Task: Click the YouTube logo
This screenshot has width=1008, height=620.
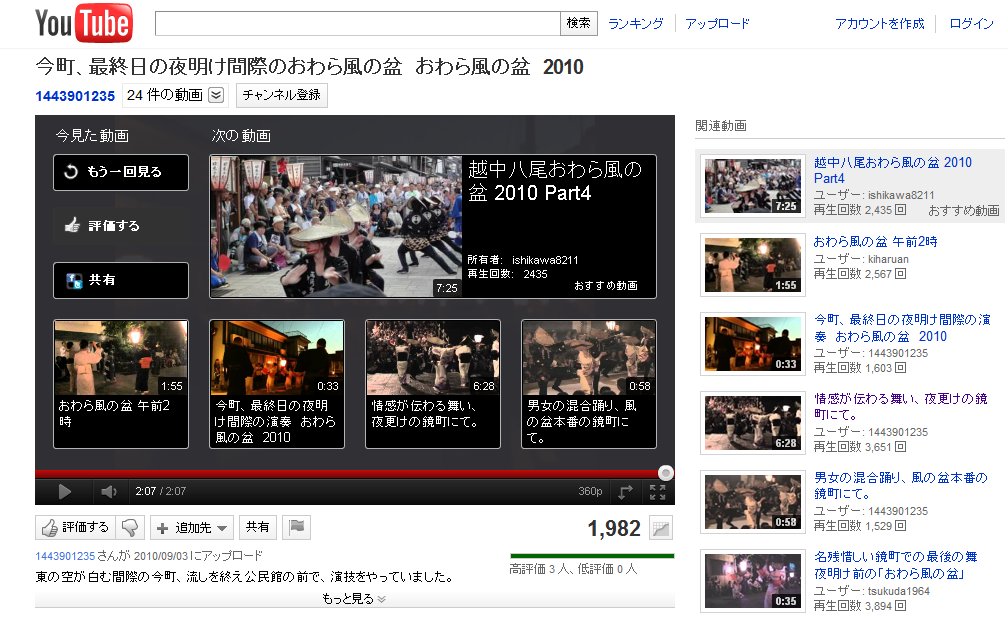Action: pyautogui.click(x=84, y=24)
